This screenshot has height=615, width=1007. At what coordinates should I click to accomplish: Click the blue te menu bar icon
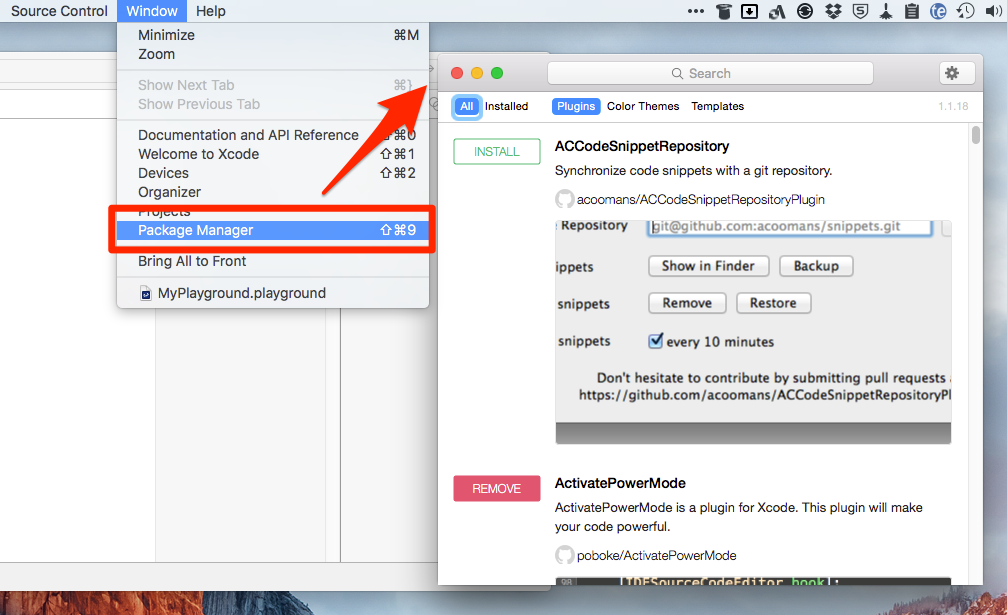coord(938,11)
